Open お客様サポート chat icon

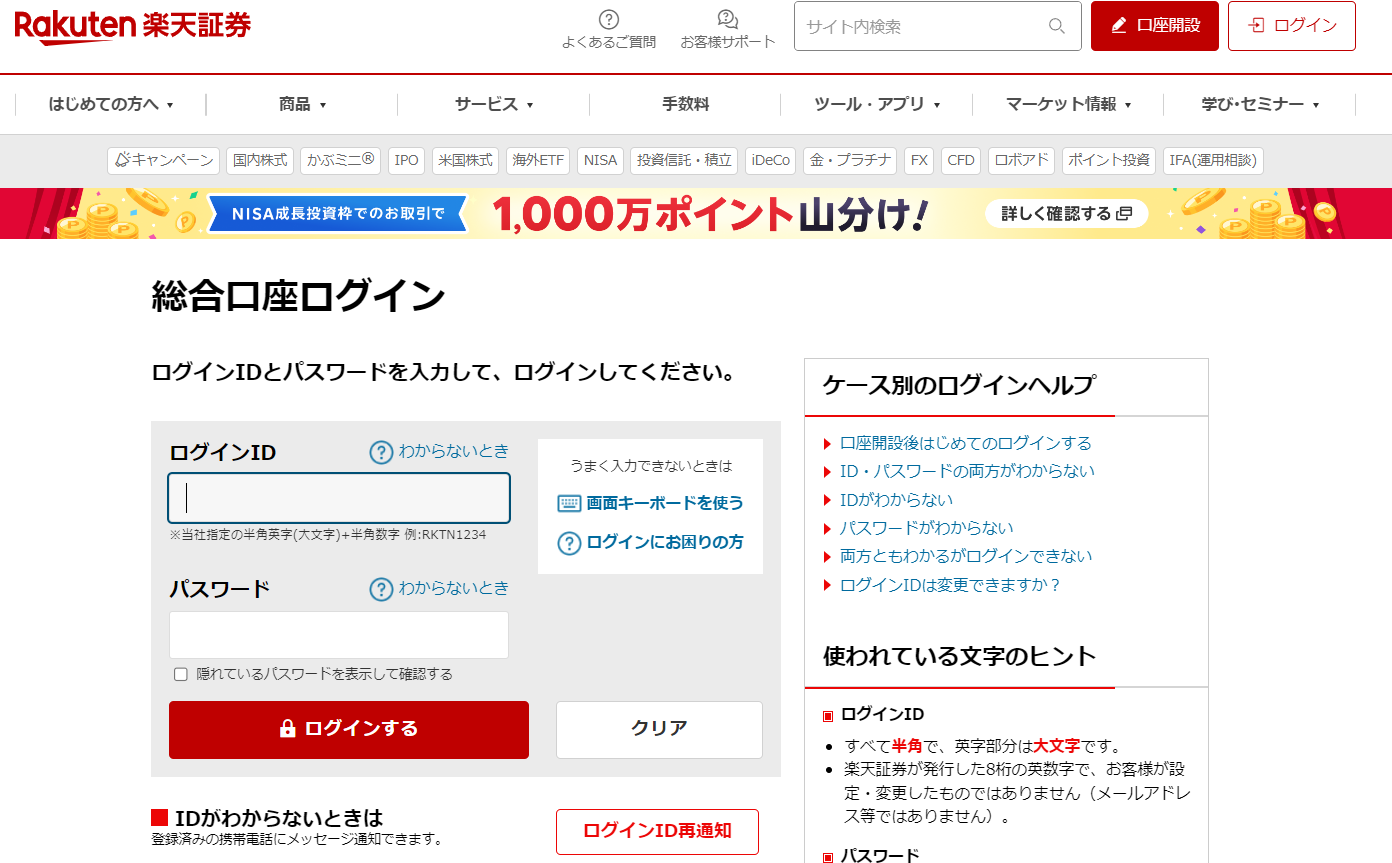pyautogui.click(x=728, y=19)
